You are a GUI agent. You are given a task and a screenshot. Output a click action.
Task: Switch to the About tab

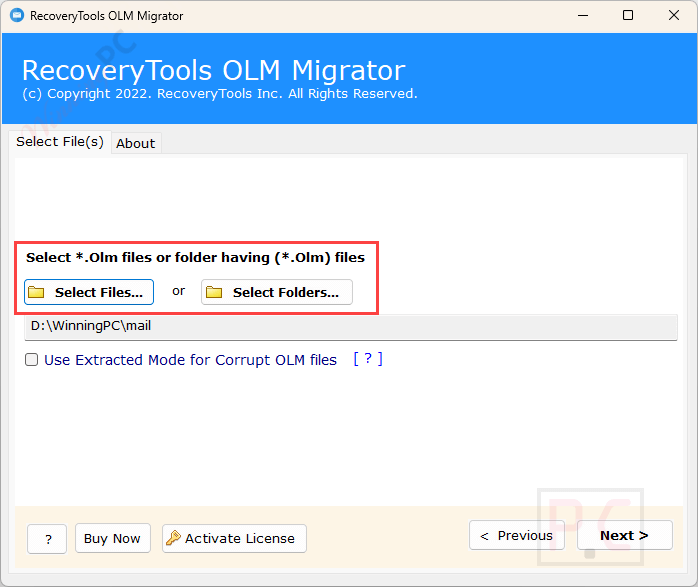[136, 143]
